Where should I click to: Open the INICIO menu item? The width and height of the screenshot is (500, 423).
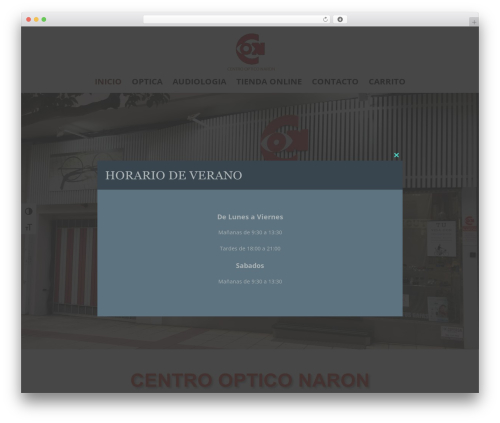108,81
